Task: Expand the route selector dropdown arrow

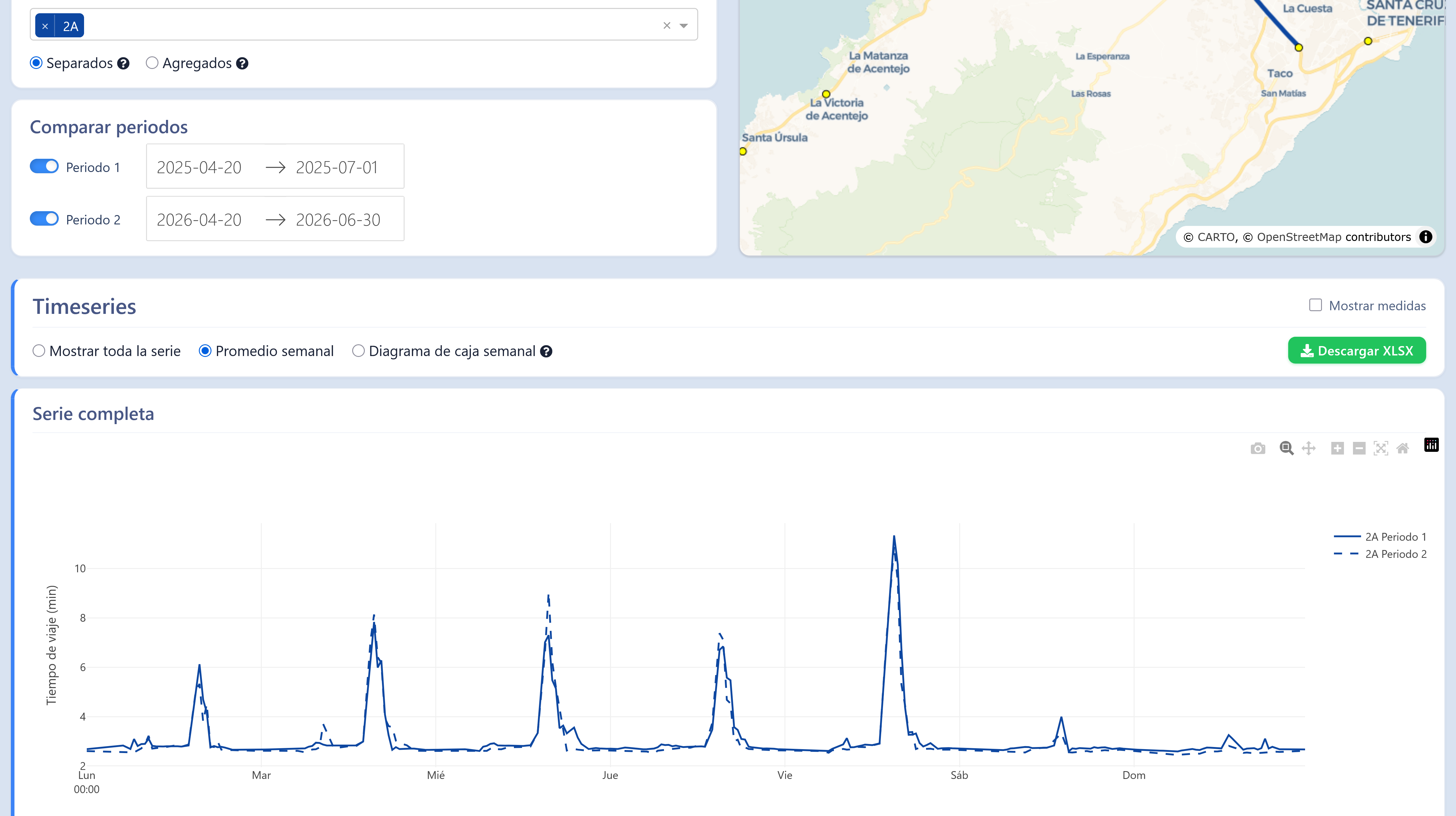Action: point(684,25)
